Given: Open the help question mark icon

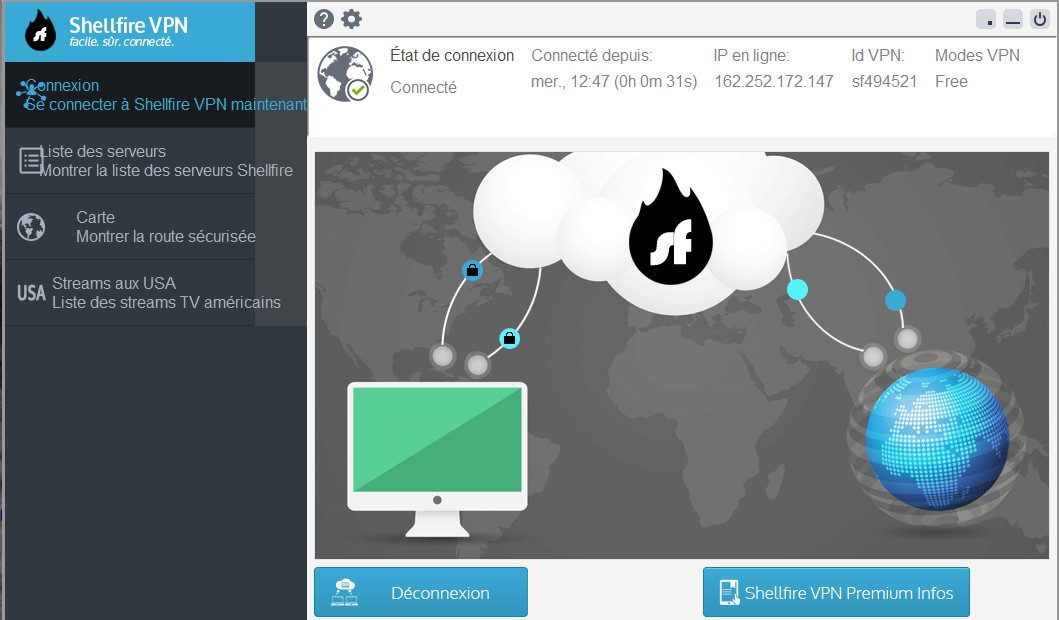Looking at the screenshot, I should [324, 19].
